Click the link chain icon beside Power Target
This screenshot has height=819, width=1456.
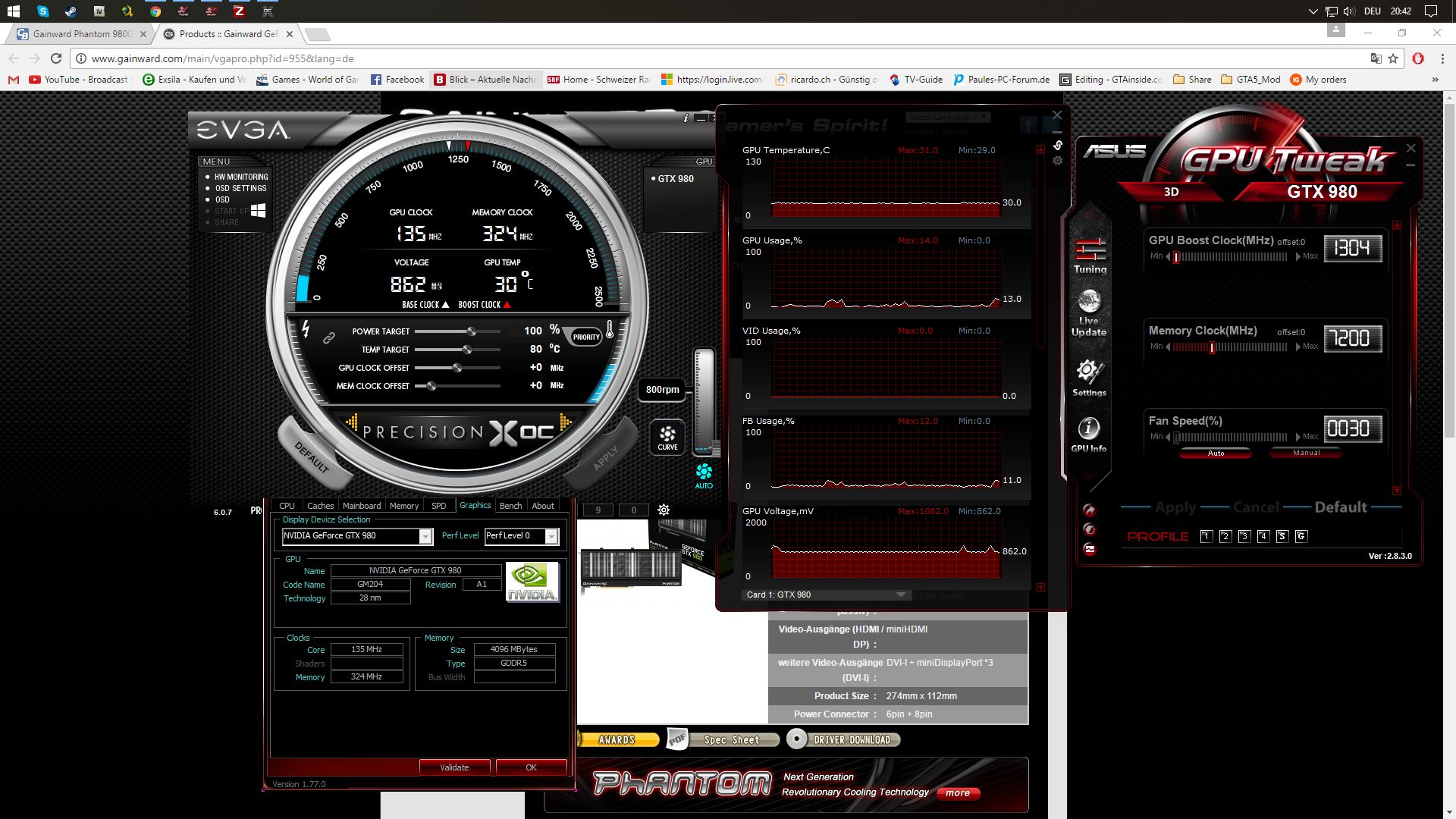coord(328,338)
